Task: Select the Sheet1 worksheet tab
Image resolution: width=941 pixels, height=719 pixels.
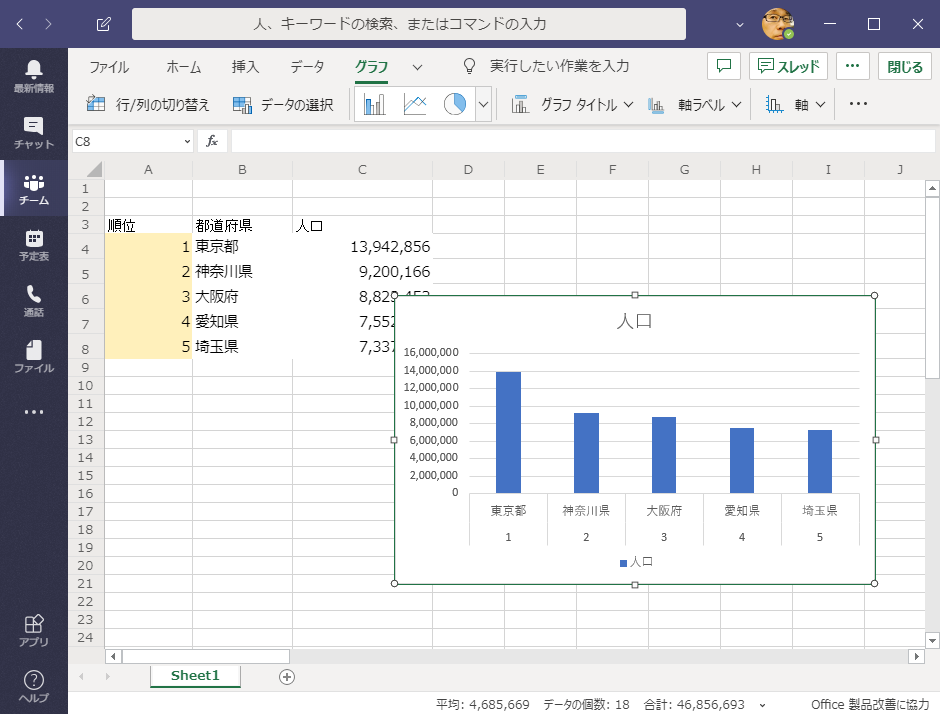Action: pyautogui.click(x=195, y=676)
